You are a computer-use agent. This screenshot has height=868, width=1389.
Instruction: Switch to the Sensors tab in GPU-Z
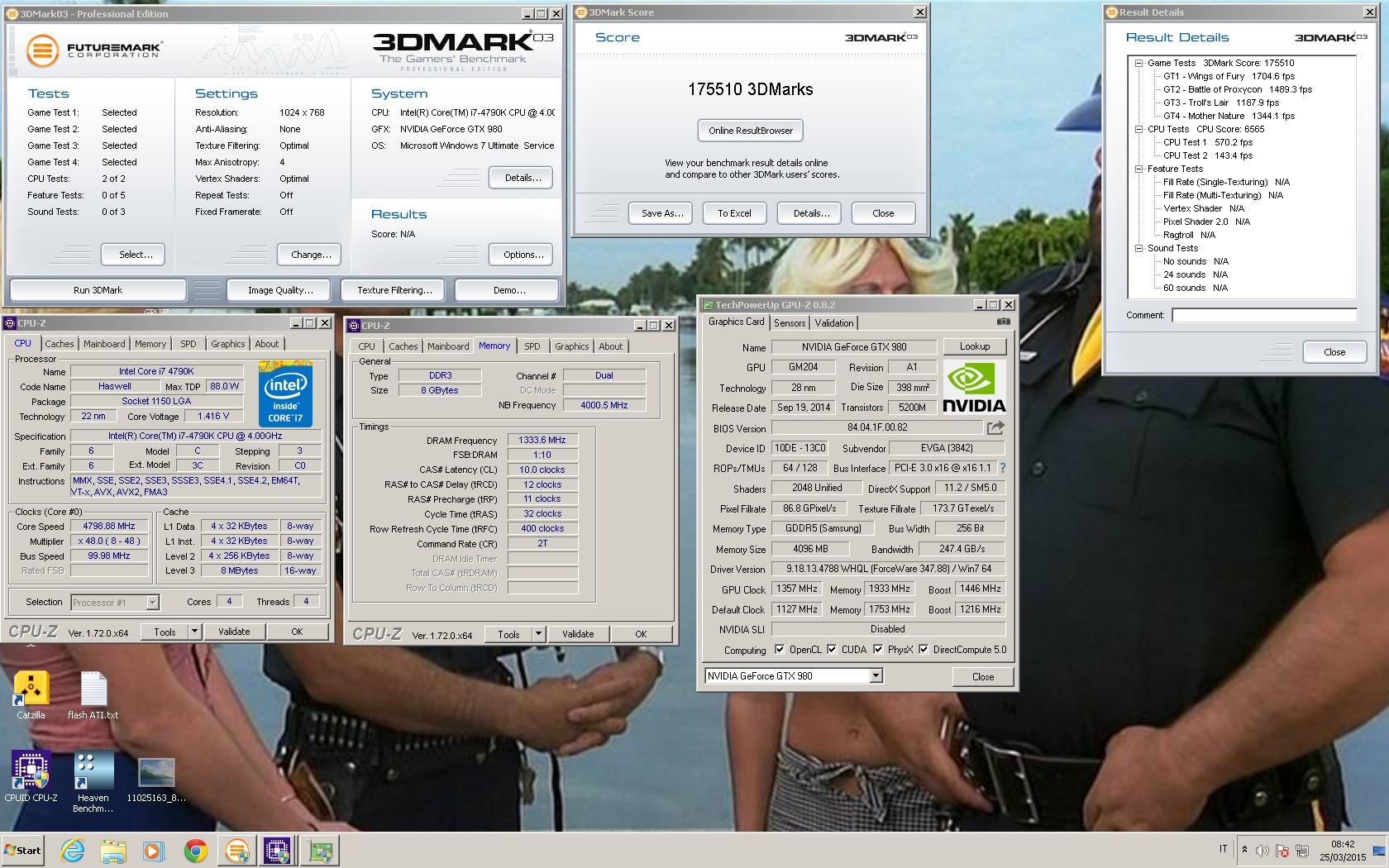tap(790, 323)
